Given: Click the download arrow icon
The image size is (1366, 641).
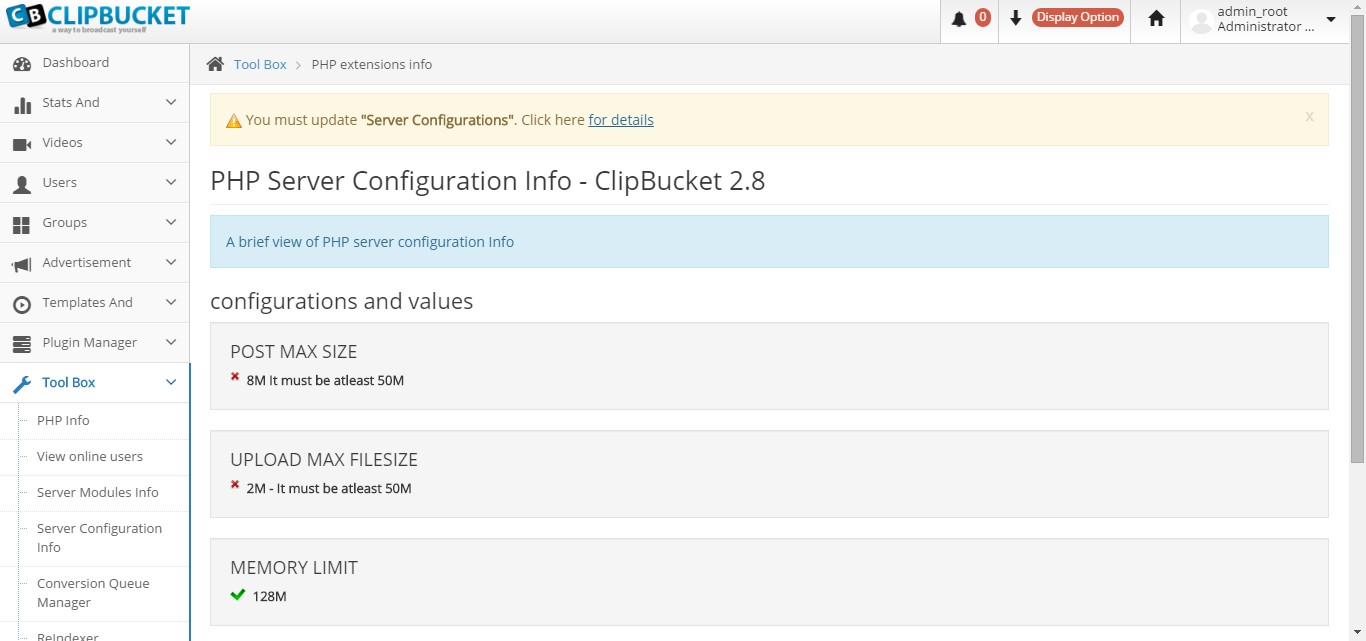Looking at the screenshot, I should pos(1015,18).
